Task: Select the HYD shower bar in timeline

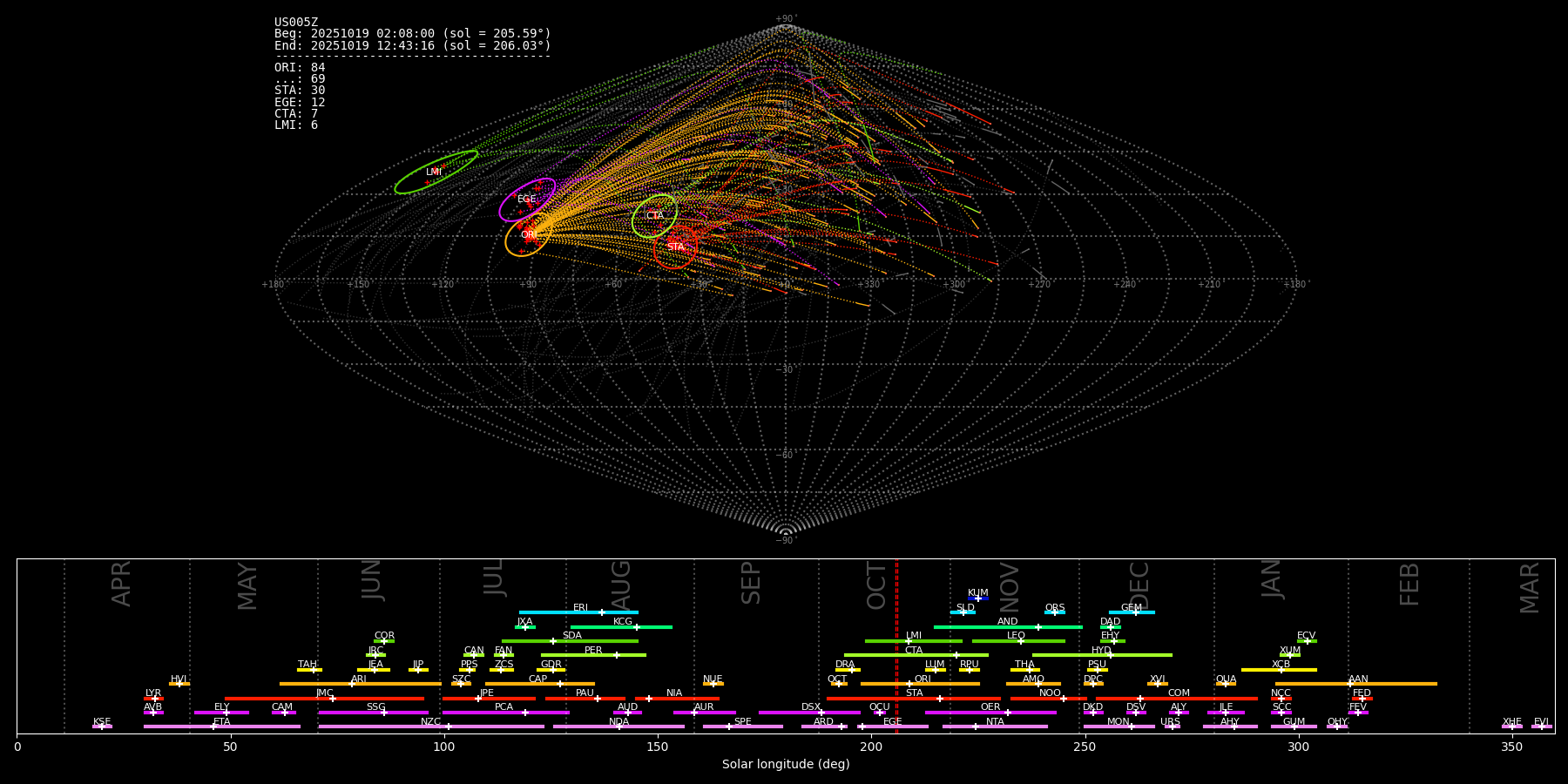Action: point(1102,655)
